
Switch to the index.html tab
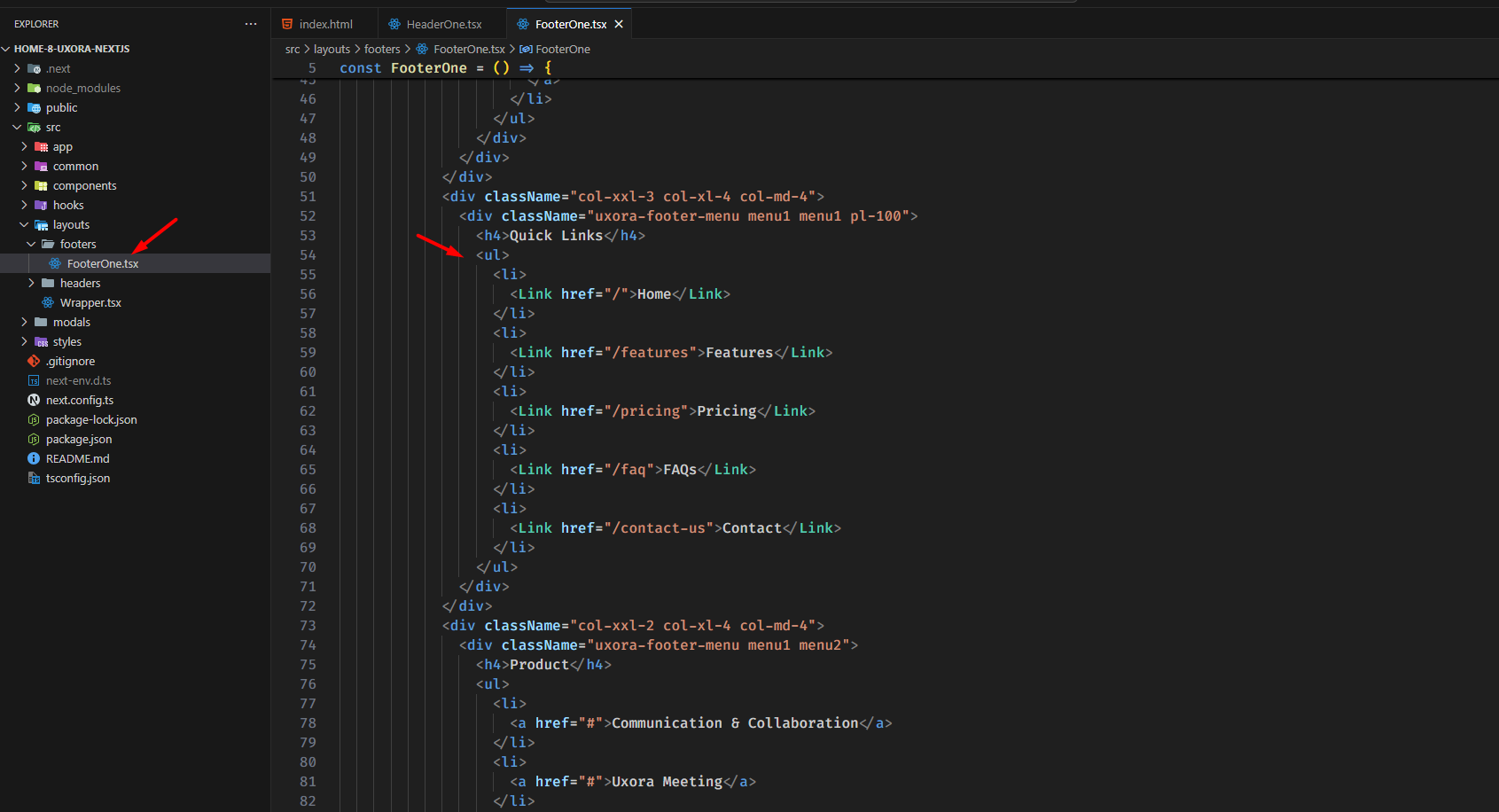click(324, 24)
